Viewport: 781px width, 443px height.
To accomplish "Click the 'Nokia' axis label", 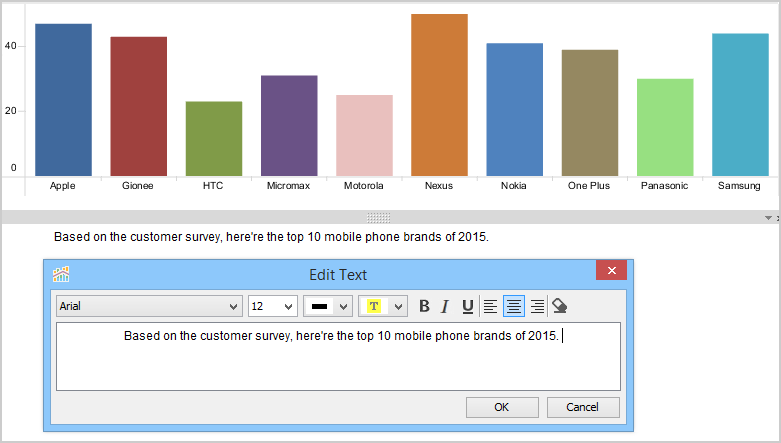I will pos(514,186).
